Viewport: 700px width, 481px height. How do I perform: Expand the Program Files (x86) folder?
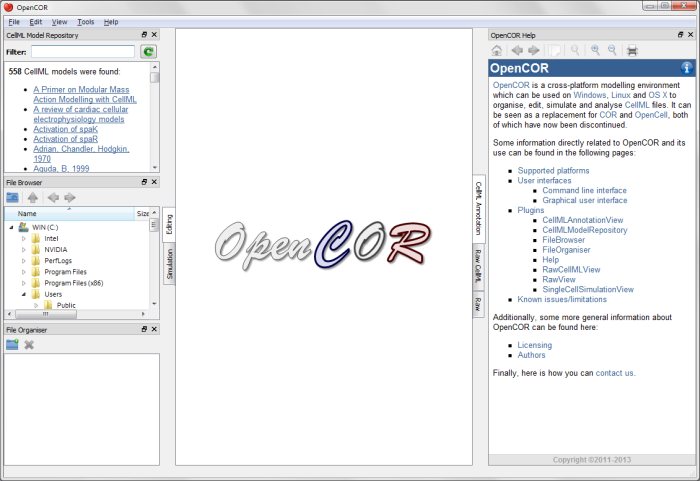tap(24, 283)
